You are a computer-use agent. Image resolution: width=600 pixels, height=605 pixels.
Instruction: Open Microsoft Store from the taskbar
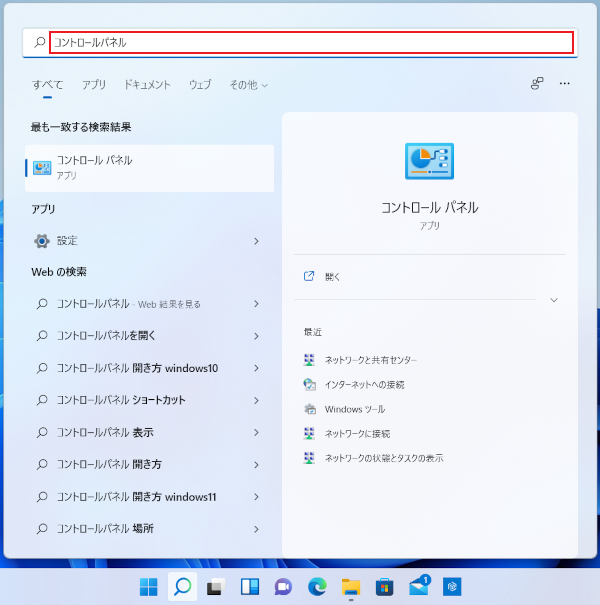pyautogui.click(x=384, y=586)
